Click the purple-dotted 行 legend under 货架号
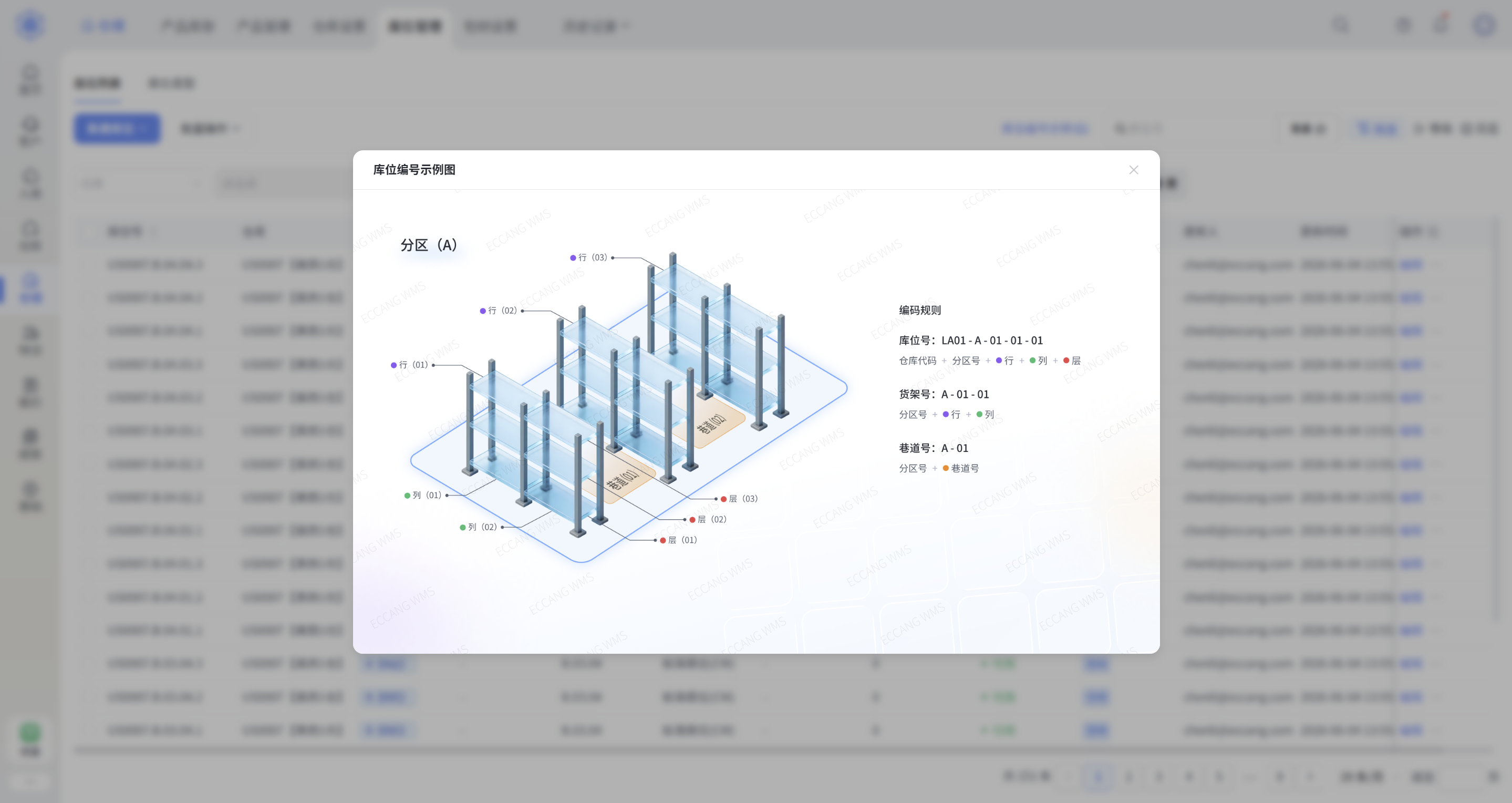 pos(951,415)
